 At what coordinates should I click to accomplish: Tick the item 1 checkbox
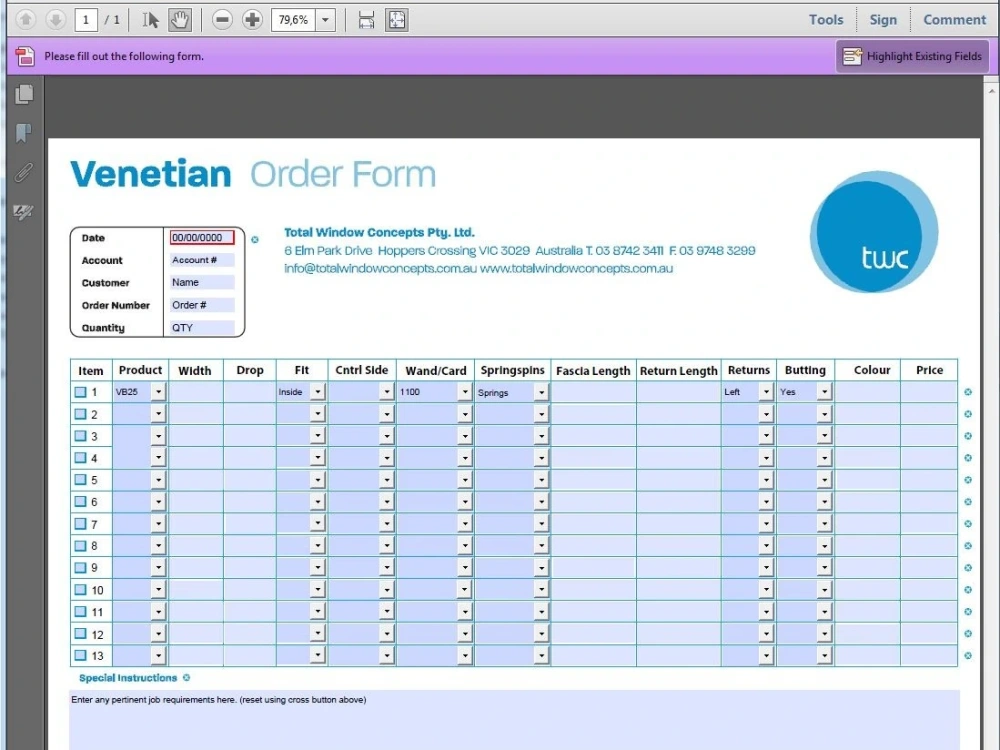80,392
